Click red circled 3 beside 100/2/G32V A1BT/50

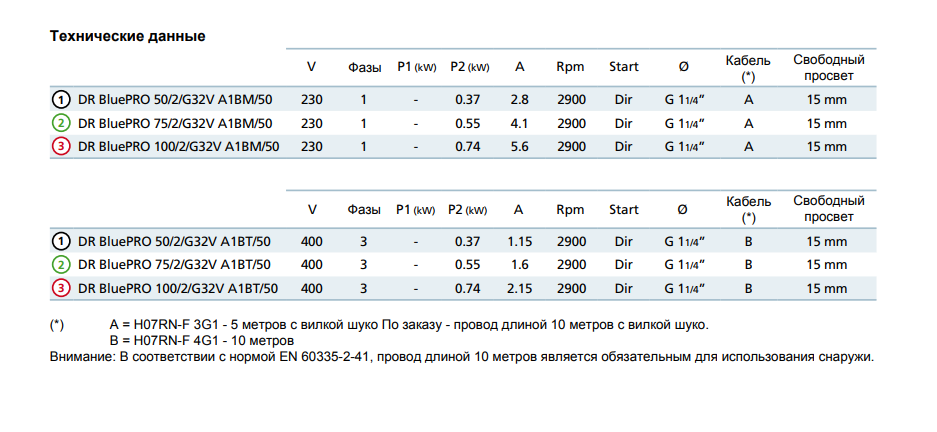[61, 288]
